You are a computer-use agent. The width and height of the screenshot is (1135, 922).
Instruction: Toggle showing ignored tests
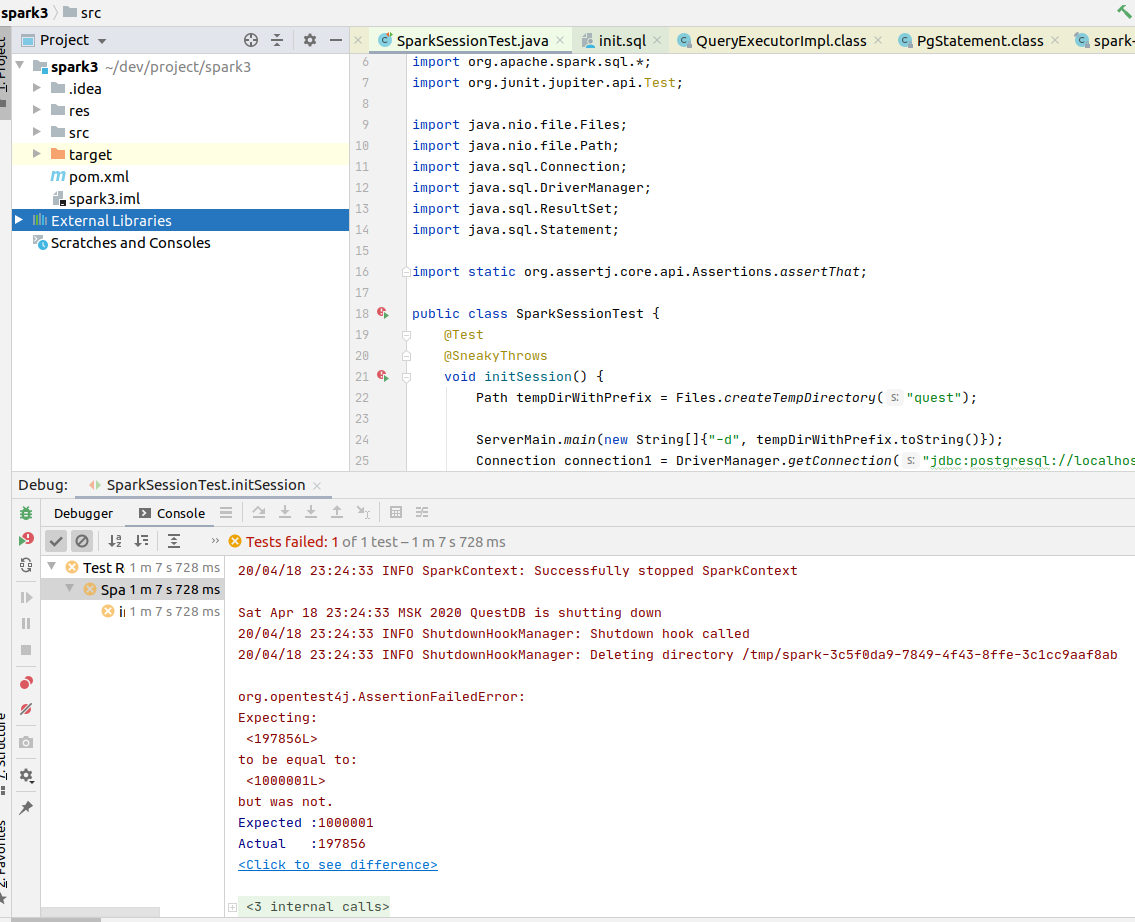[83, 540]
